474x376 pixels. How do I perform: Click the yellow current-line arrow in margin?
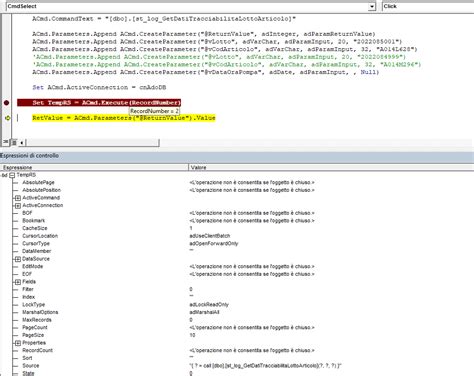pos(7,118)
